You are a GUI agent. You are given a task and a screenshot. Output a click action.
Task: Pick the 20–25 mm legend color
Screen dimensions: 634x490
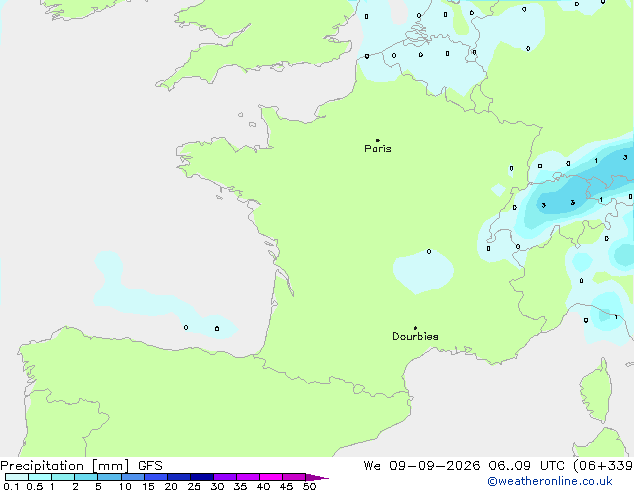click(x=179, y=477)
